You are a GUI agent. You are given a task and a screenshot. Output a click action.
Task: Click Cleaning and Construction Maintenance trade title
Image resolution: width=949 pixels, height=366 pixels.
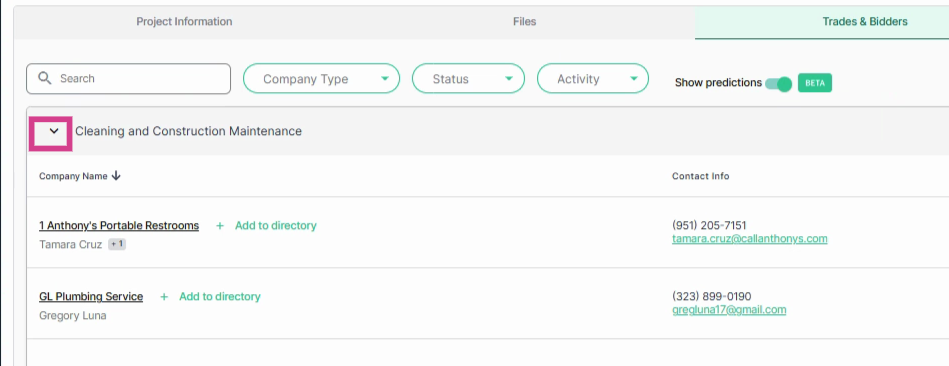point(188,131)
